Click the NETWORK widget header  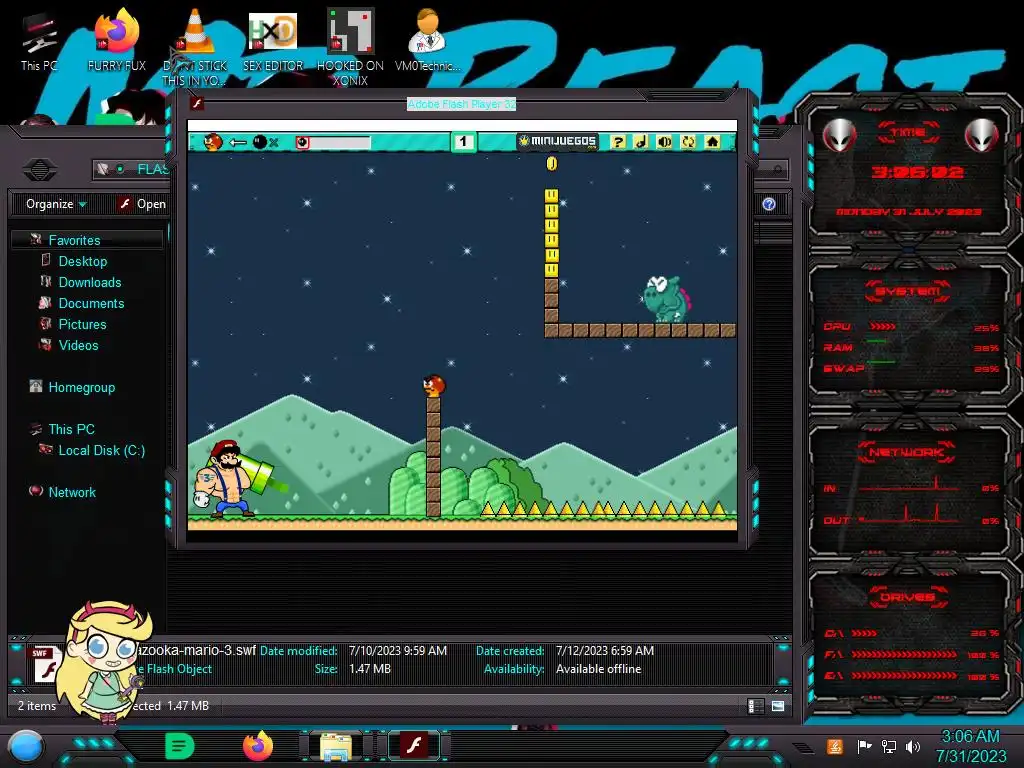pos(907,452)
